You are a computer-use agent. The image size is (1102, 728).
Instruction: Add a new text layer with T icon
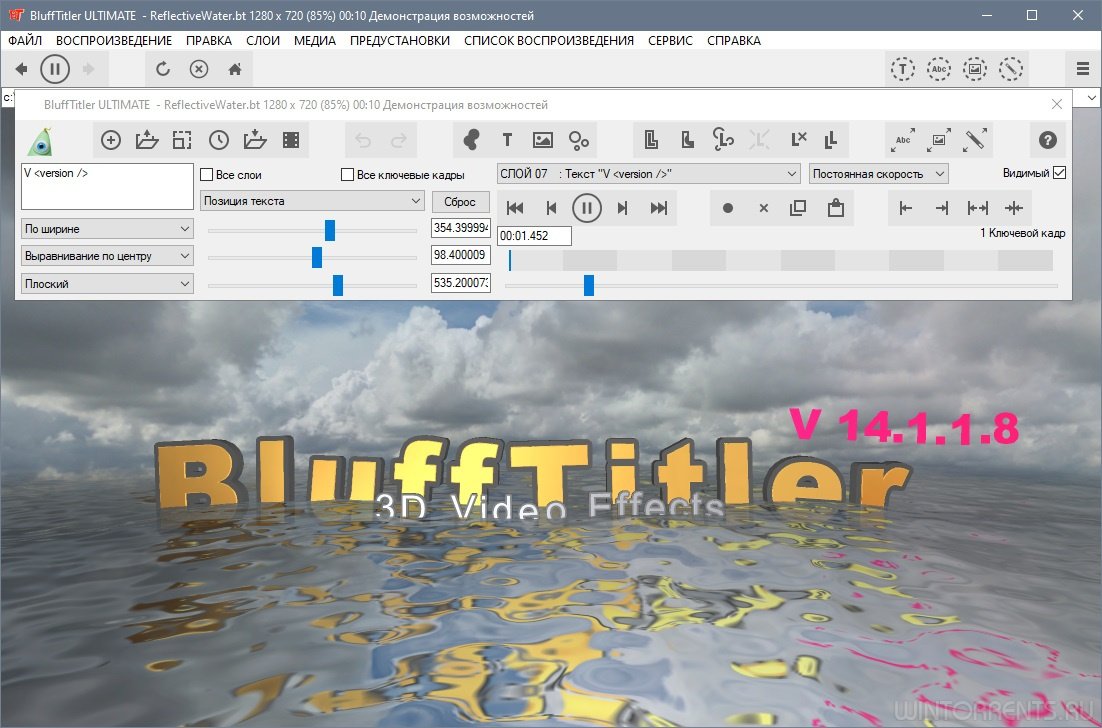507,140
